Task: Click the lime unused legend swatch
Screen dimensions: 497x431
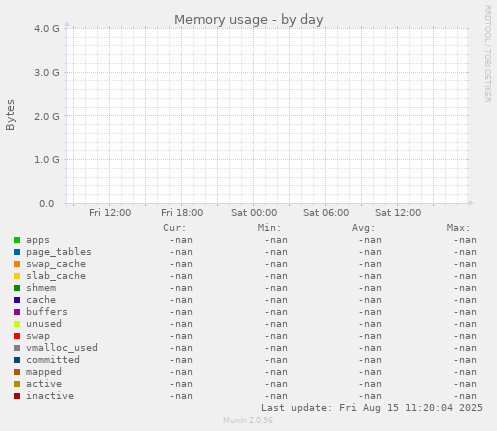Action: [x=17, y=324]
